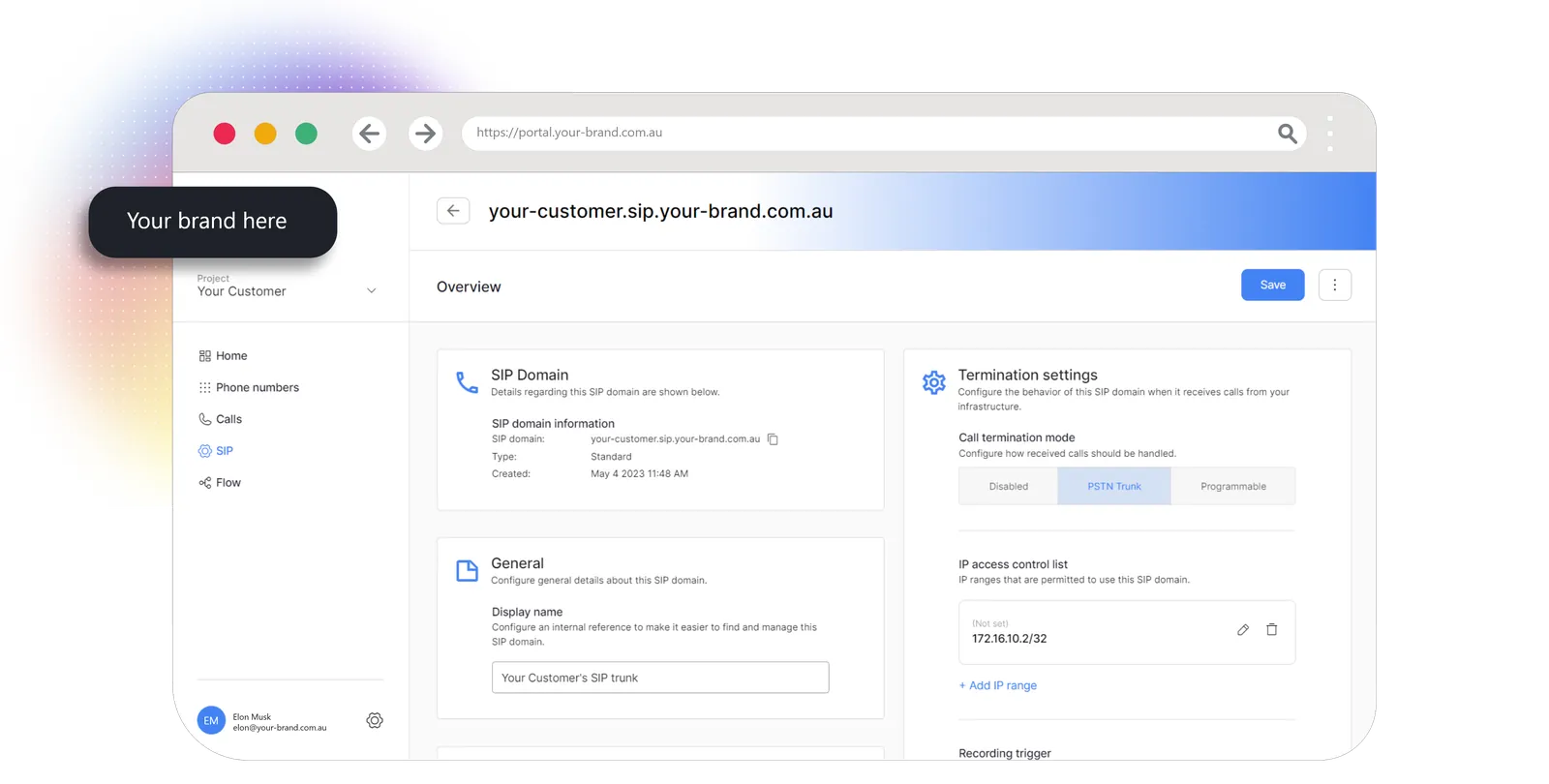Click the Your brand here badge

click(x=212, y=222)
